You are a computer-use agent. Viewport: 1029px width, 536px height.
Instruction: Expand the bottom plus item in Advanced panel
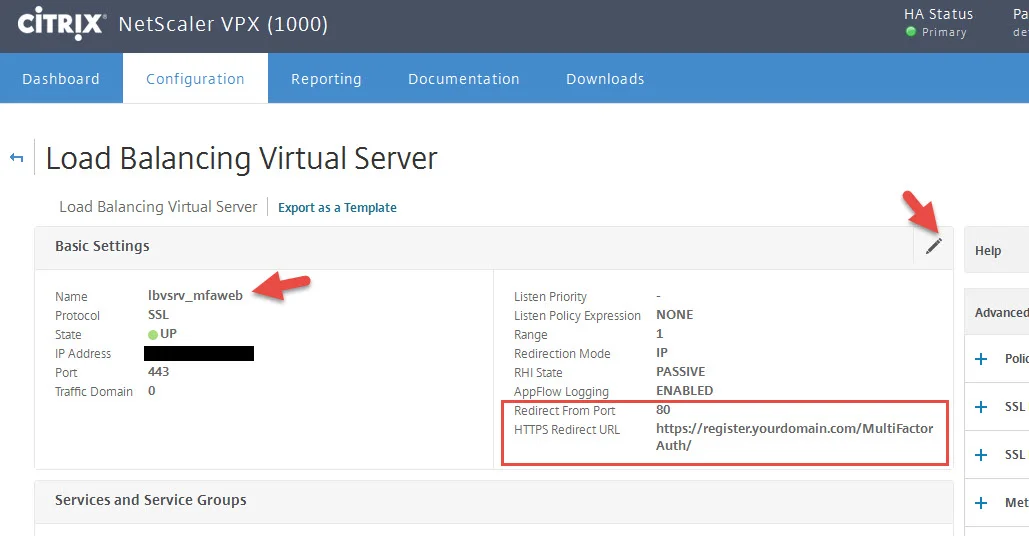(x=981, y=503)
